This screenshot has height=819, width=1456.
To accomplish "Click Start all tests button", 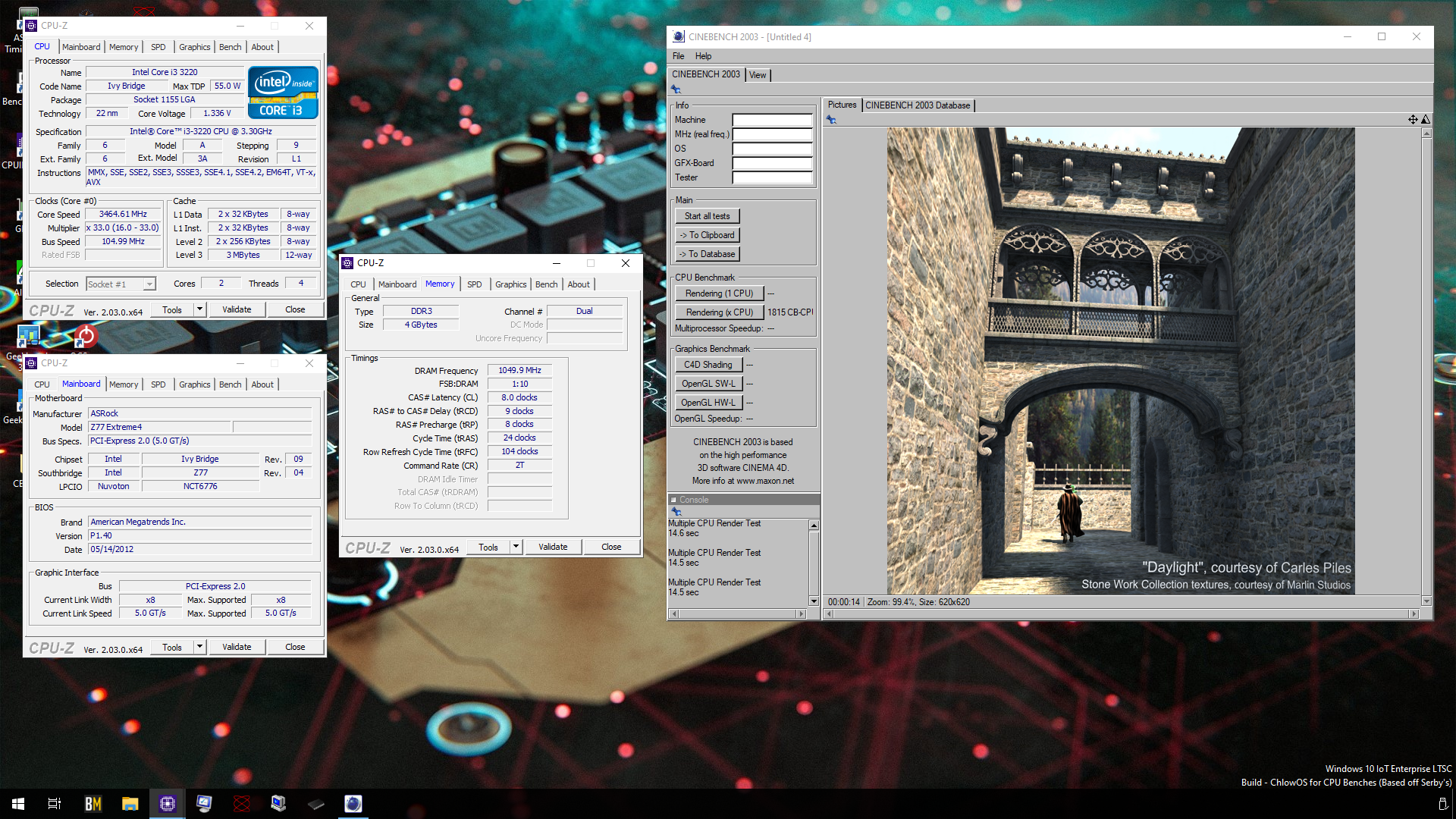I will tap(707, 216).
